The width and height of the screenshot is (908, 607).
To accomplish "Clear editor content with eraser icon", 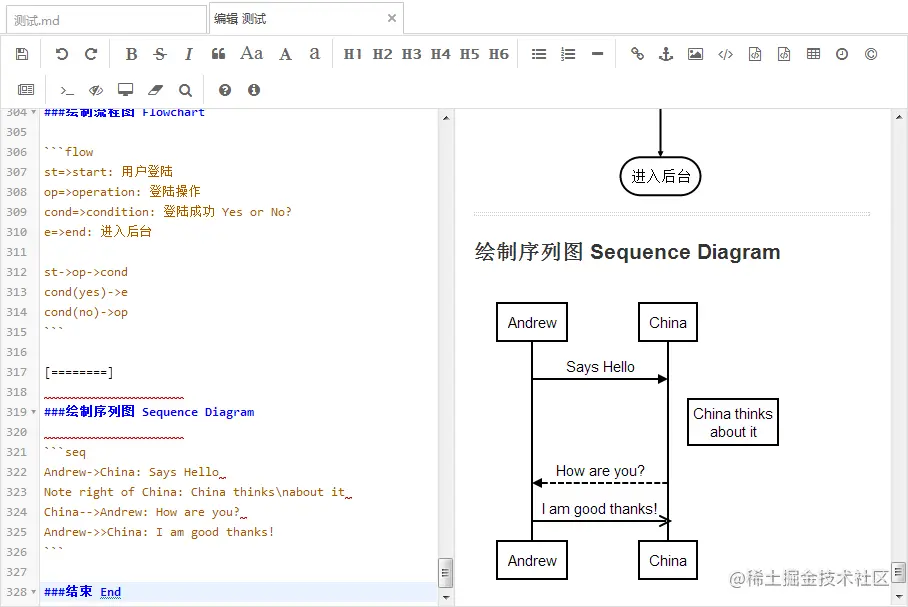I will tap(155, 90).
